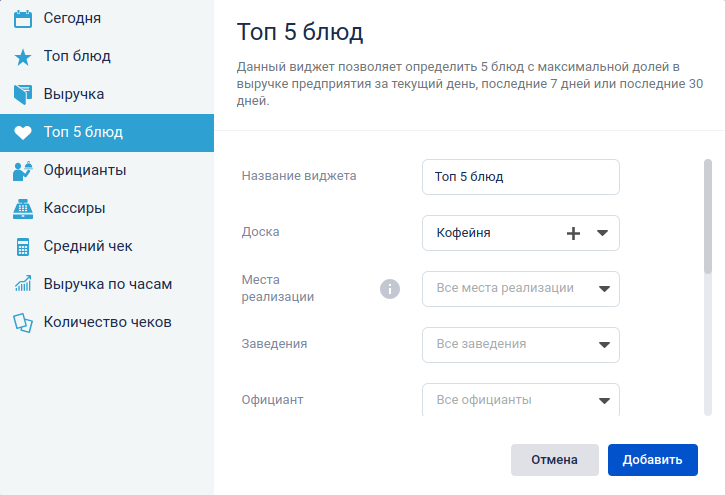
Task: Click the calculator icon for Средний чек
Action: [23, 247]
